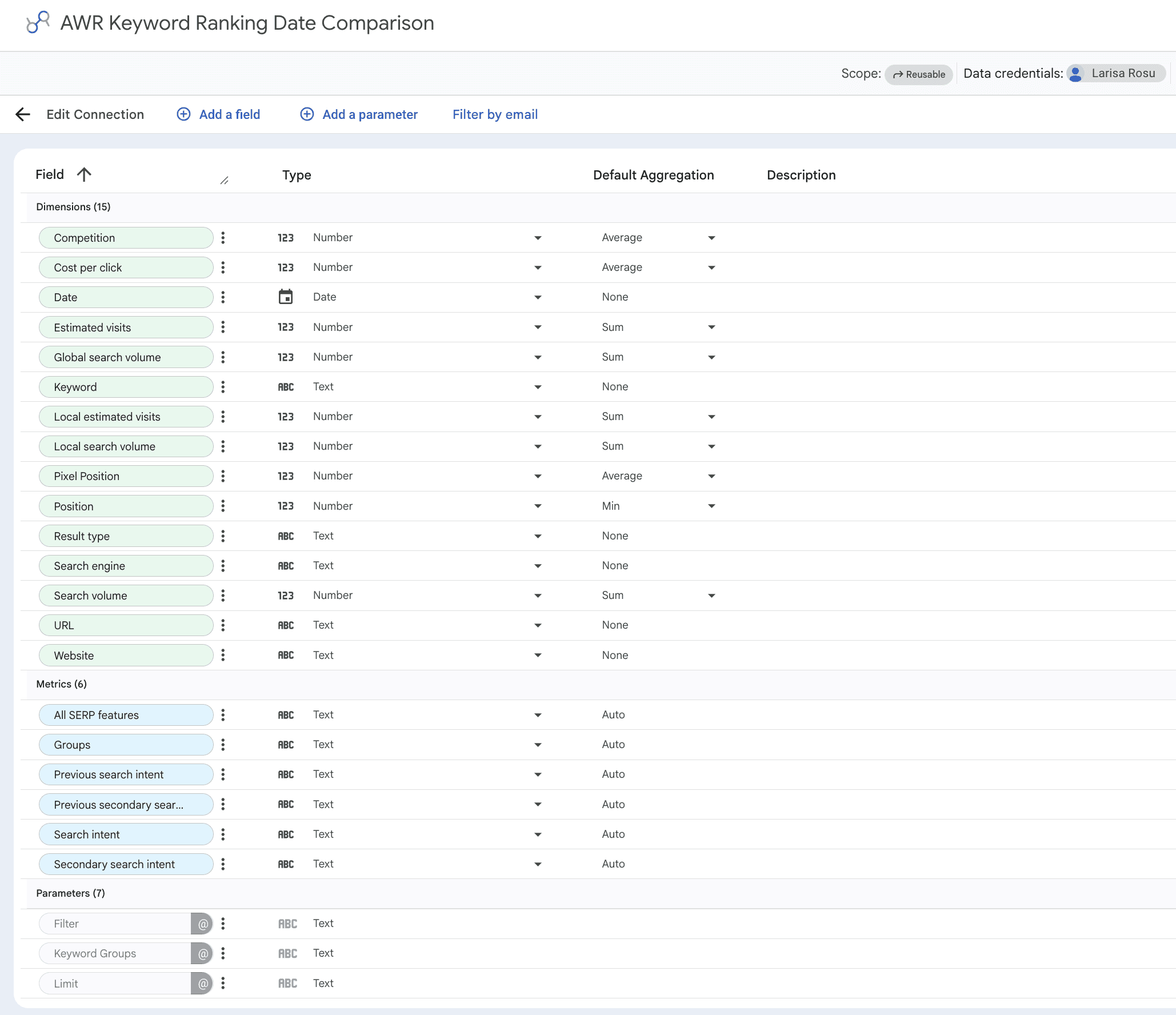Select the Local search volume field chip
Screen dimensions: 1176x1015
click(126, 446)
